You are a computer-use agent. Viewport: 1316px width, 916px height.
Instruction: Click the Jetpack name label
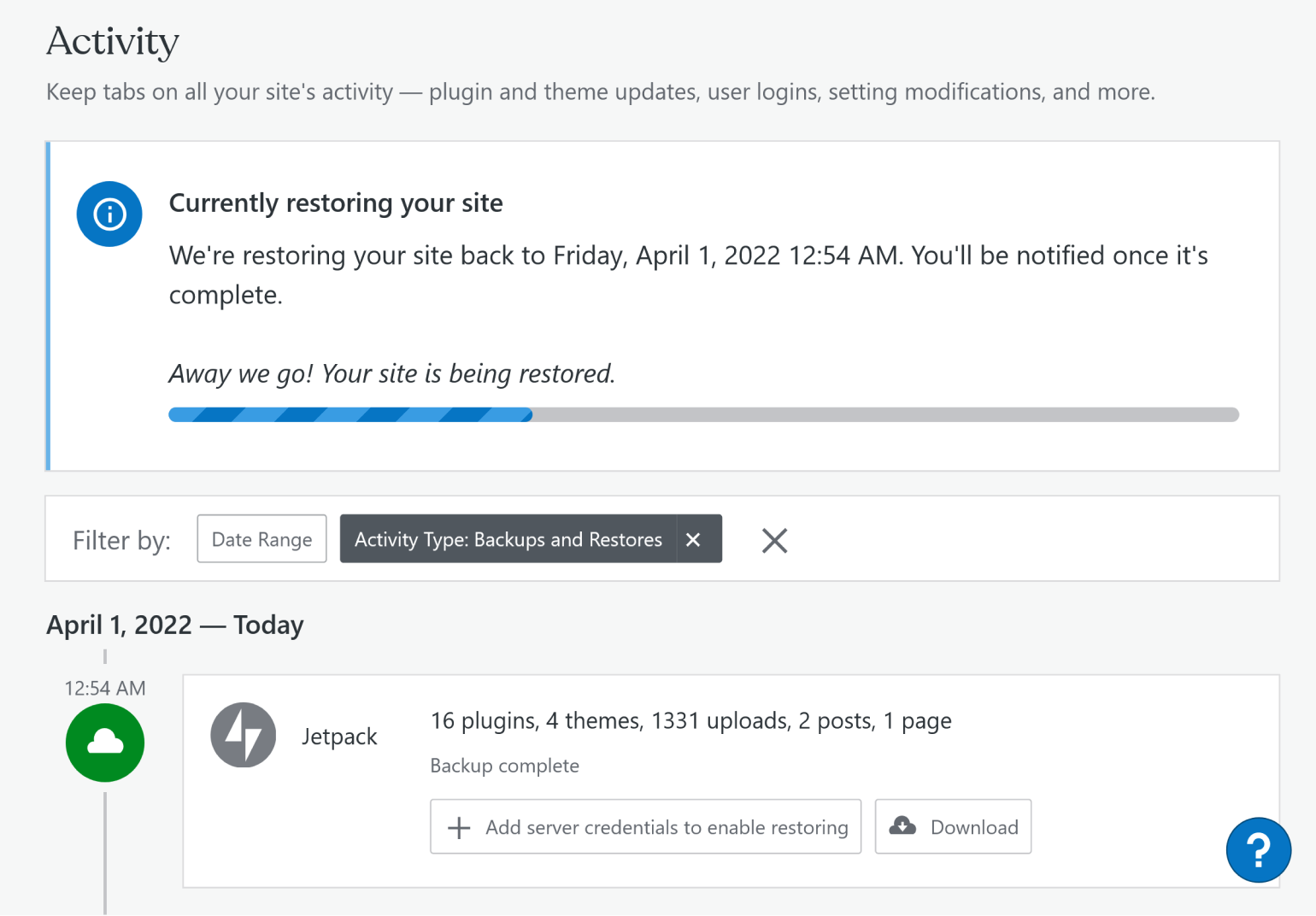pyautogui.click(x=339, y=737)
